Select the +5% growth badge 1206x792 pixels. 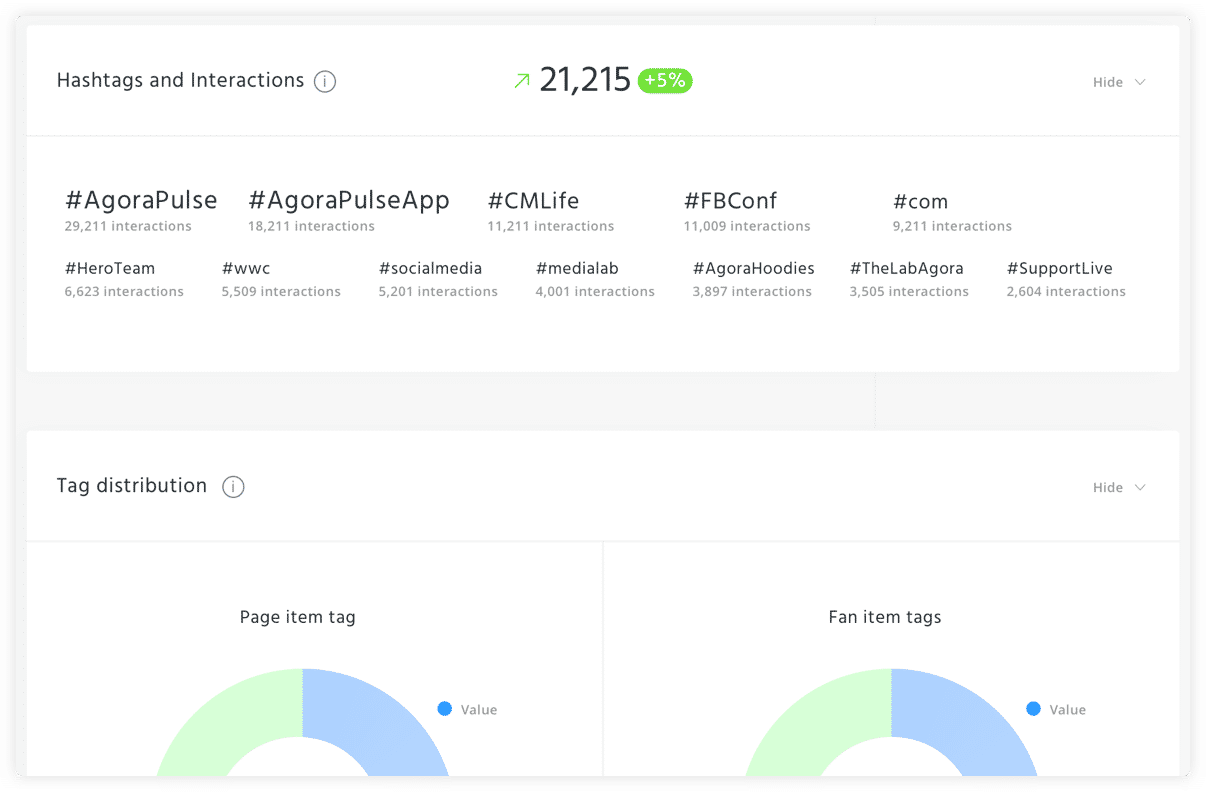coord(665,81)
